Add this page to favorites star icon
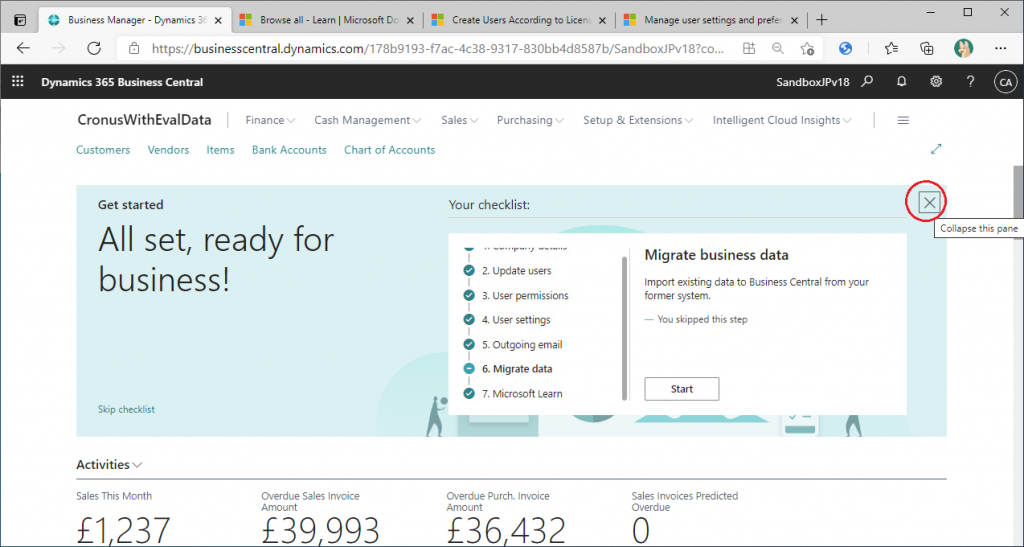The width and height of the screenshot is (1024, 547). [x=807, y=48]
